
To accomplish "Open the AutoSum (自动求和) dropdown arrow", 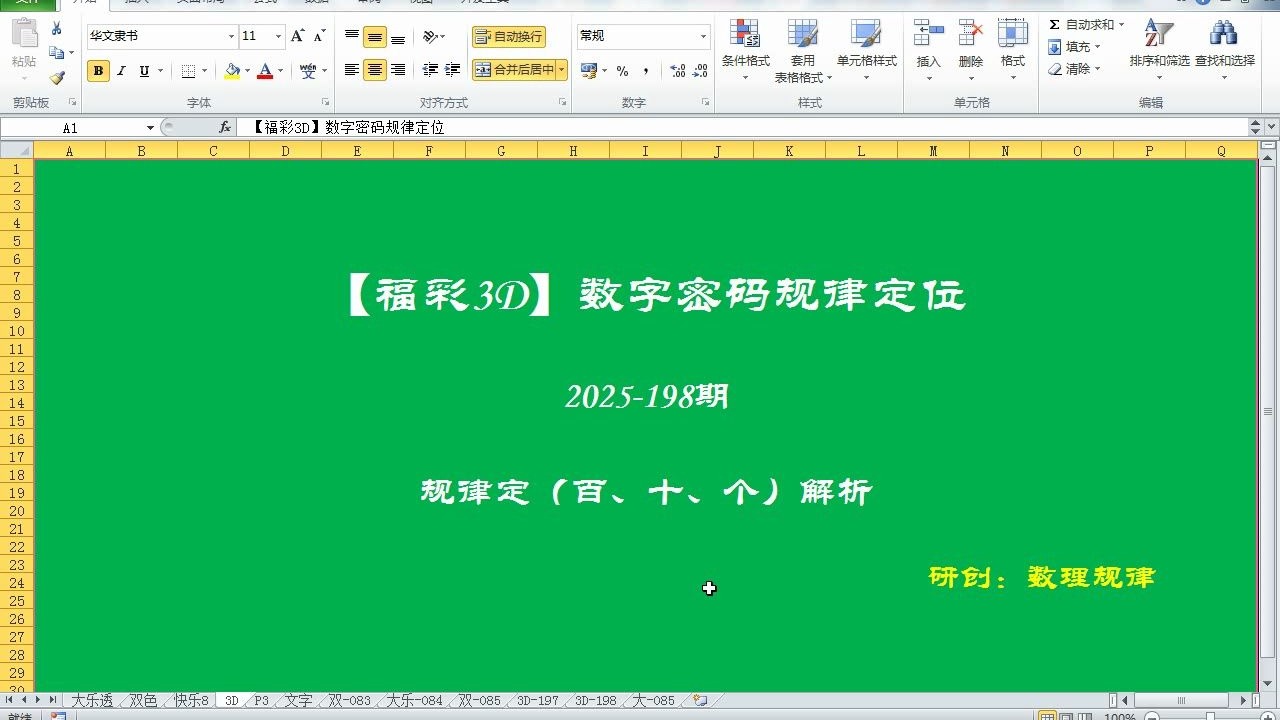I will coord(1121,25).
